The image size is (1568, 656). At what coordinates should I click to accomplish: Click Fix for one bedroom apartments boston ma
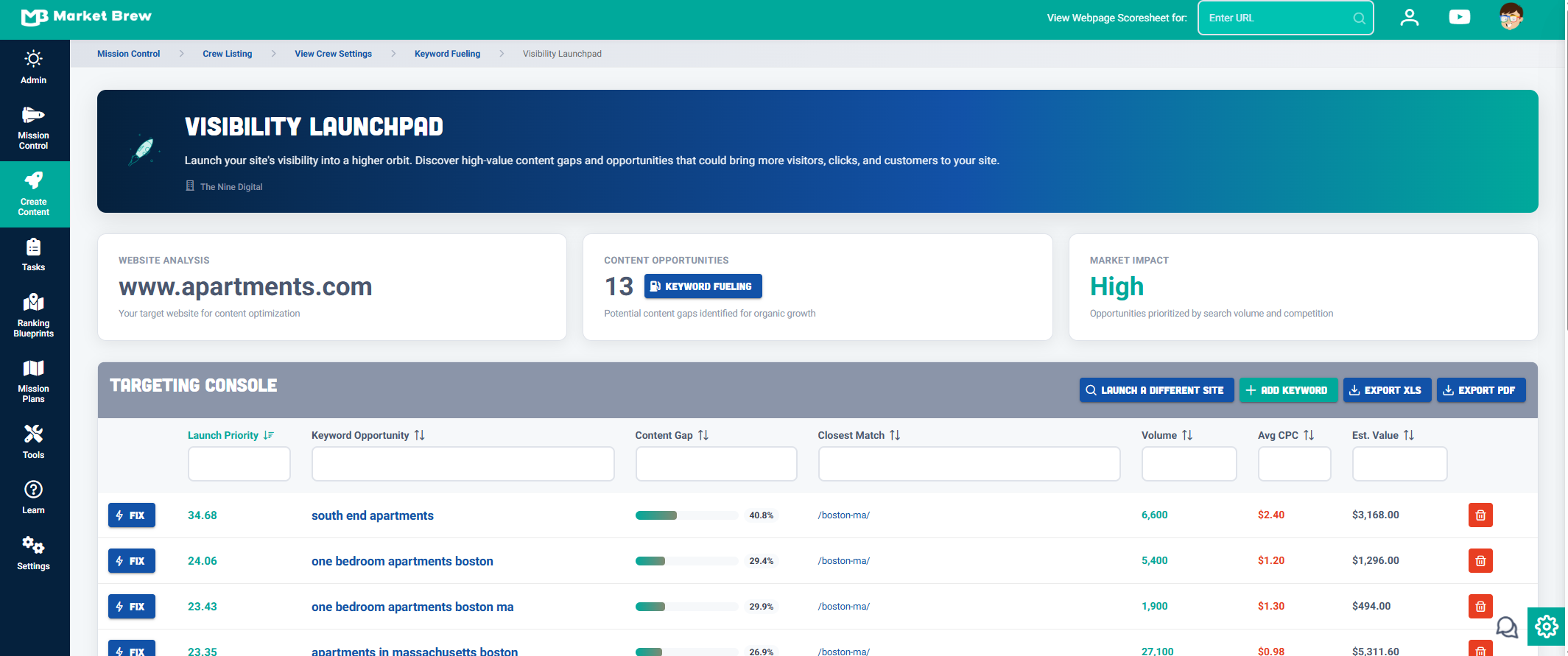[132, 607]
